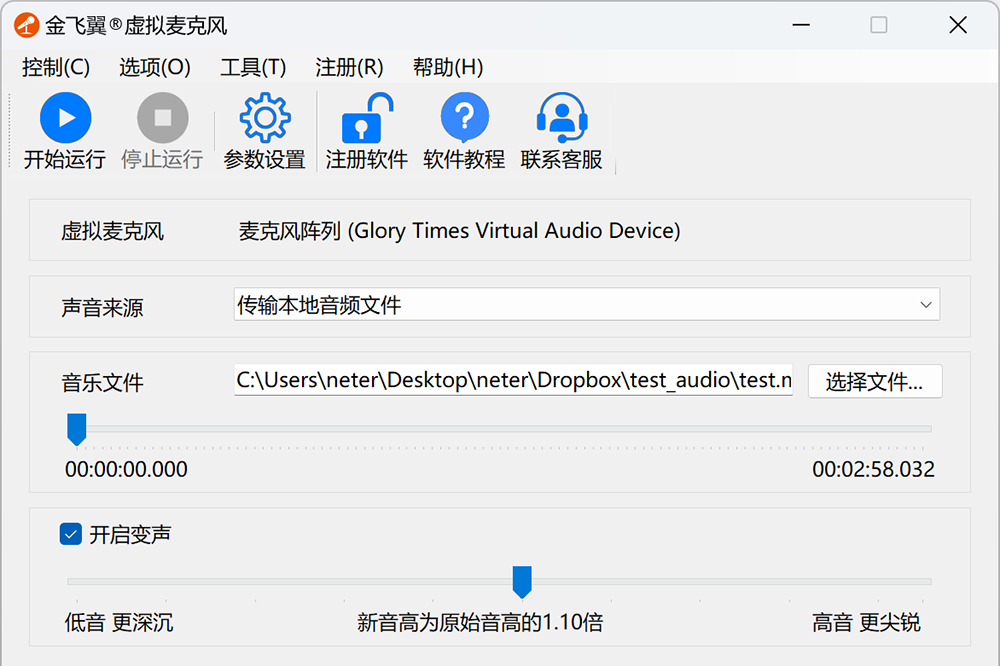Click the blue 开始运行 play icon

click(x=65, y=119)
